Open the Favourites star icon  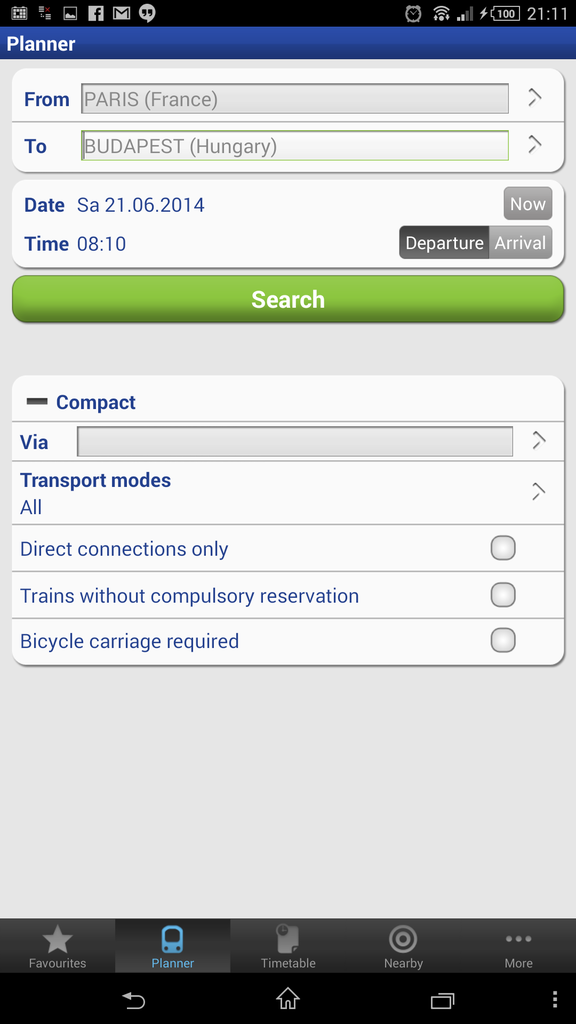(57, 939)
